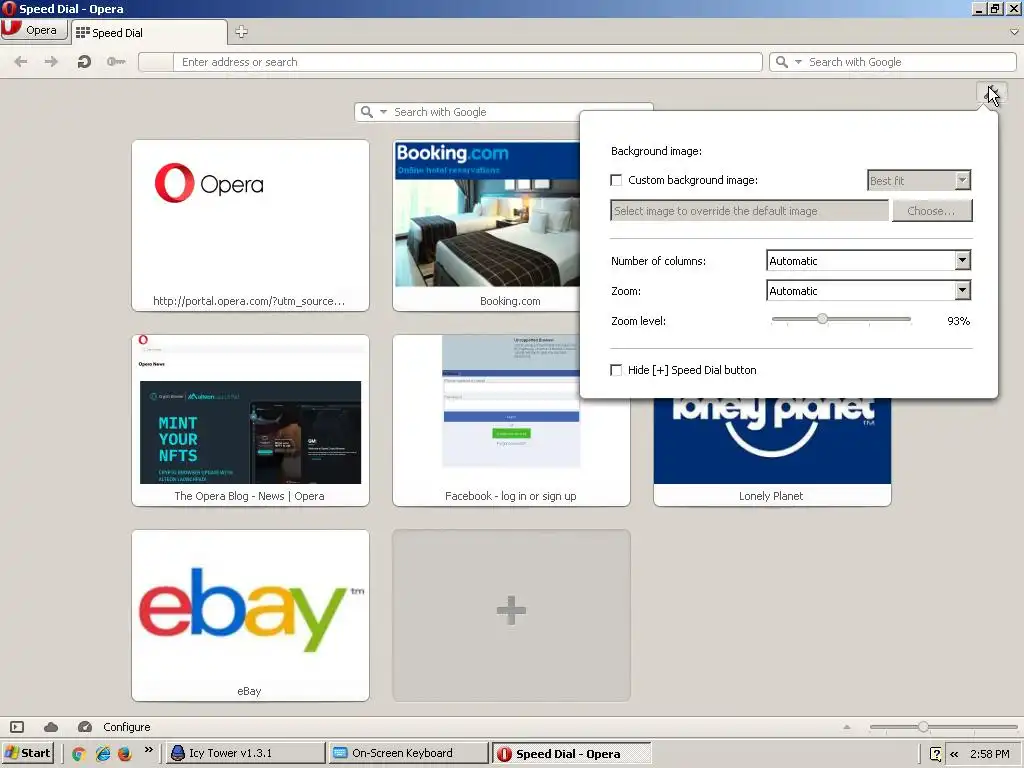Click the Zoom level slider handle
This screenshot has height=768, width=1024.
pos(822,319)
